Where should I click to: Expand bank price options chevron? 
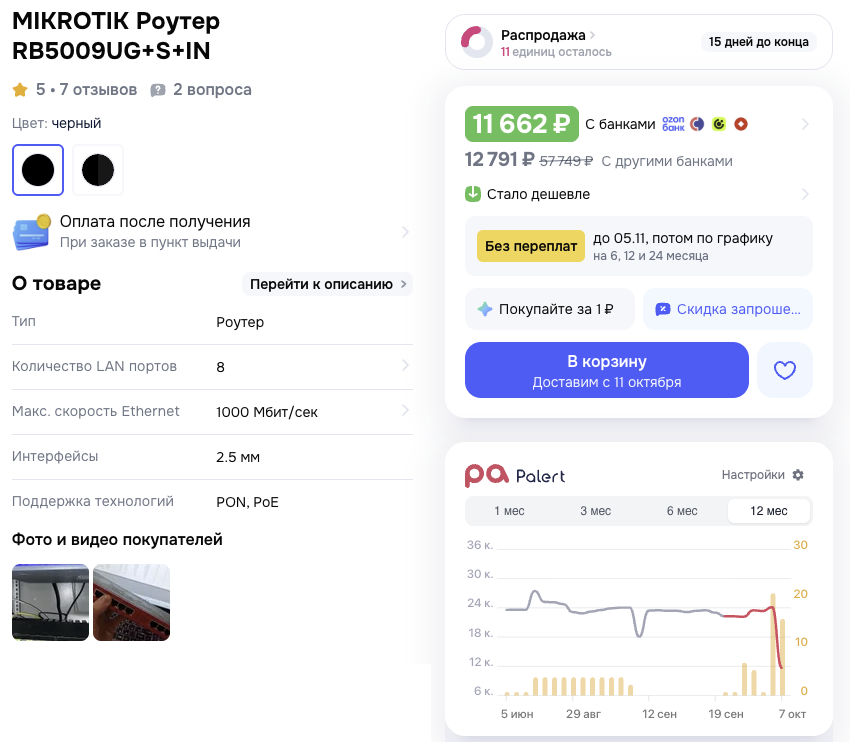pyautogui.click(x=806, y=124)
